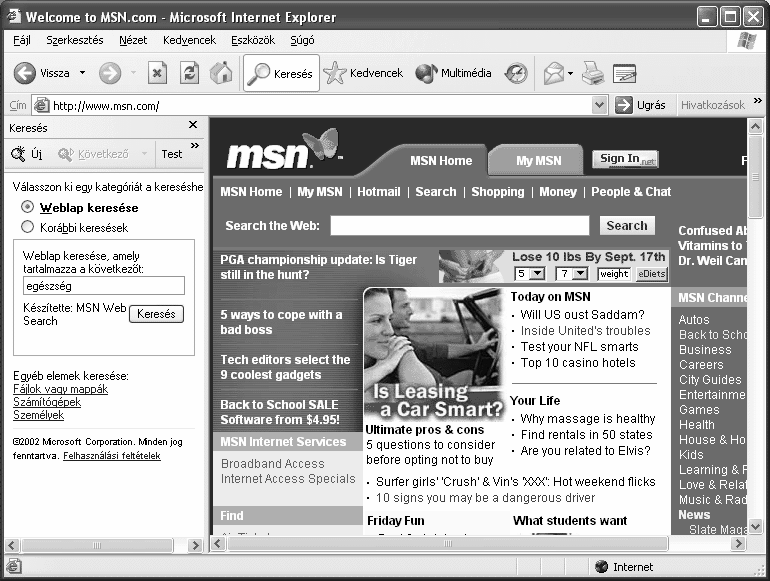
Task: Go to the Home page icon
Action: (x=221, y=73)
